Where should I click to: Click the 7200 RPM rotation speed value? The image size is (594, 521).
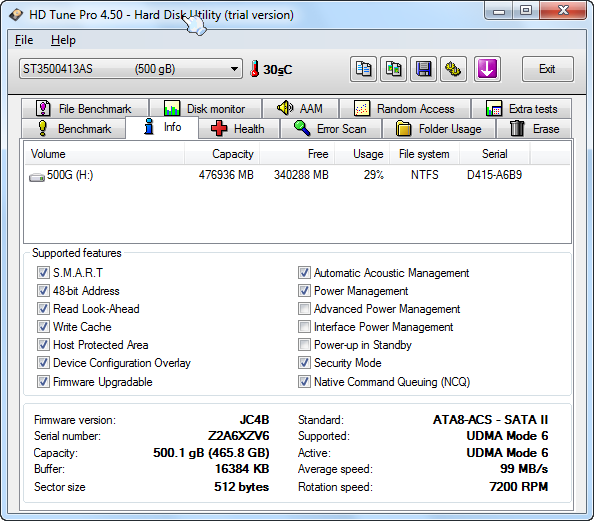coord(519,487)
